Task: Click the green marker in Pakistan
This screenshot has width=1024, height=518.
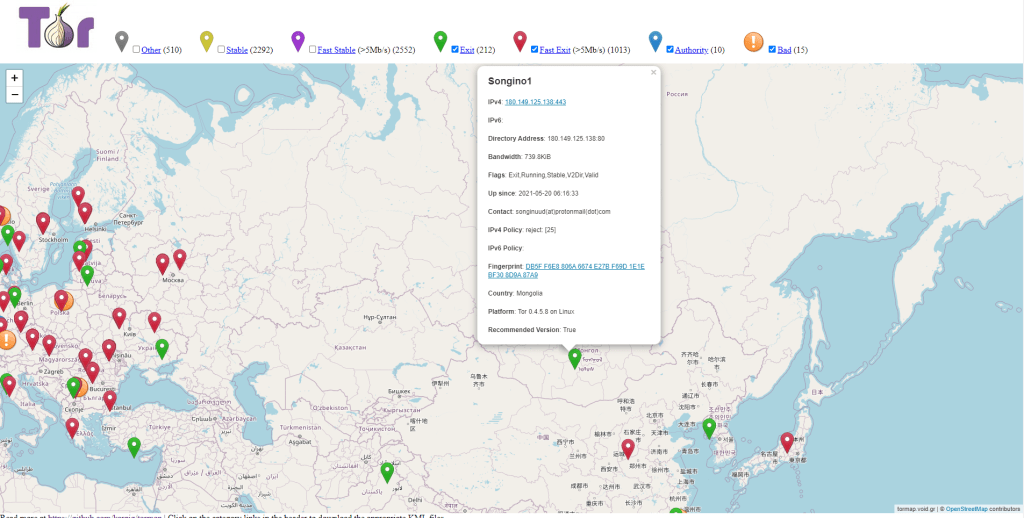Action: [x=387, y=471]
